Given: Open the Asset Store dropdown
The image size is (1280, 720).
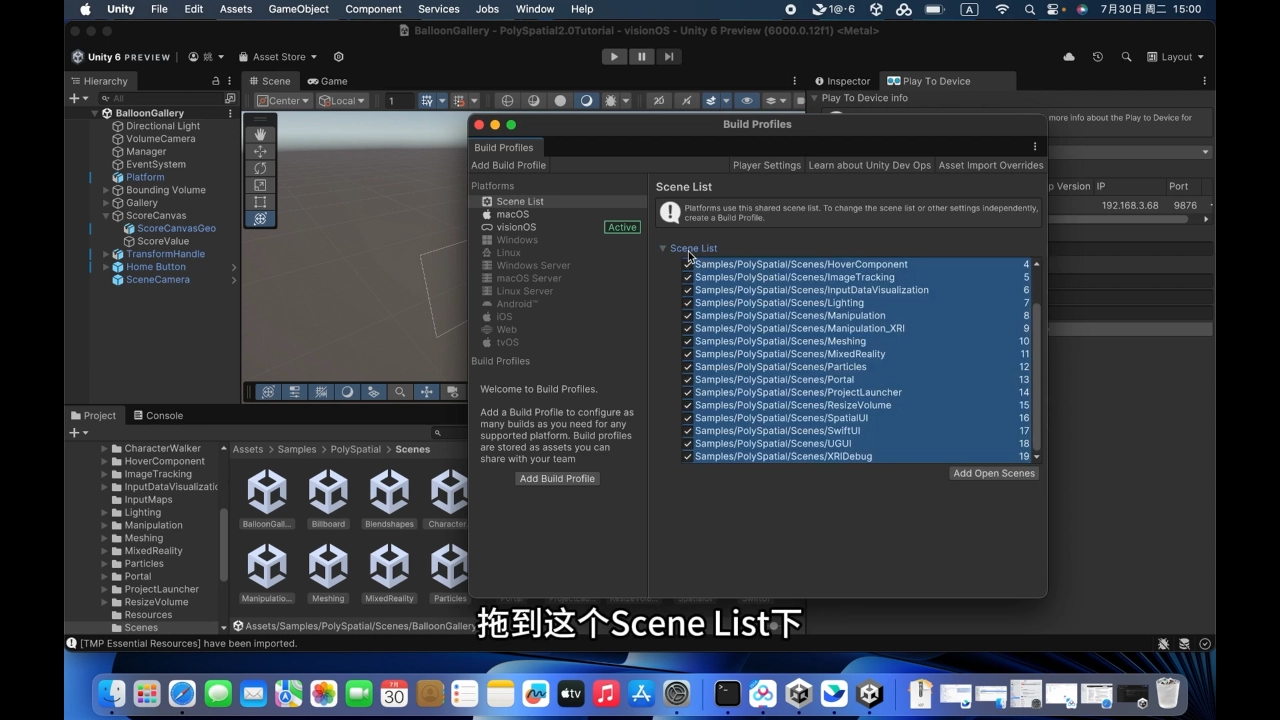Looking at the screenshot, I should tap(277, 57).
